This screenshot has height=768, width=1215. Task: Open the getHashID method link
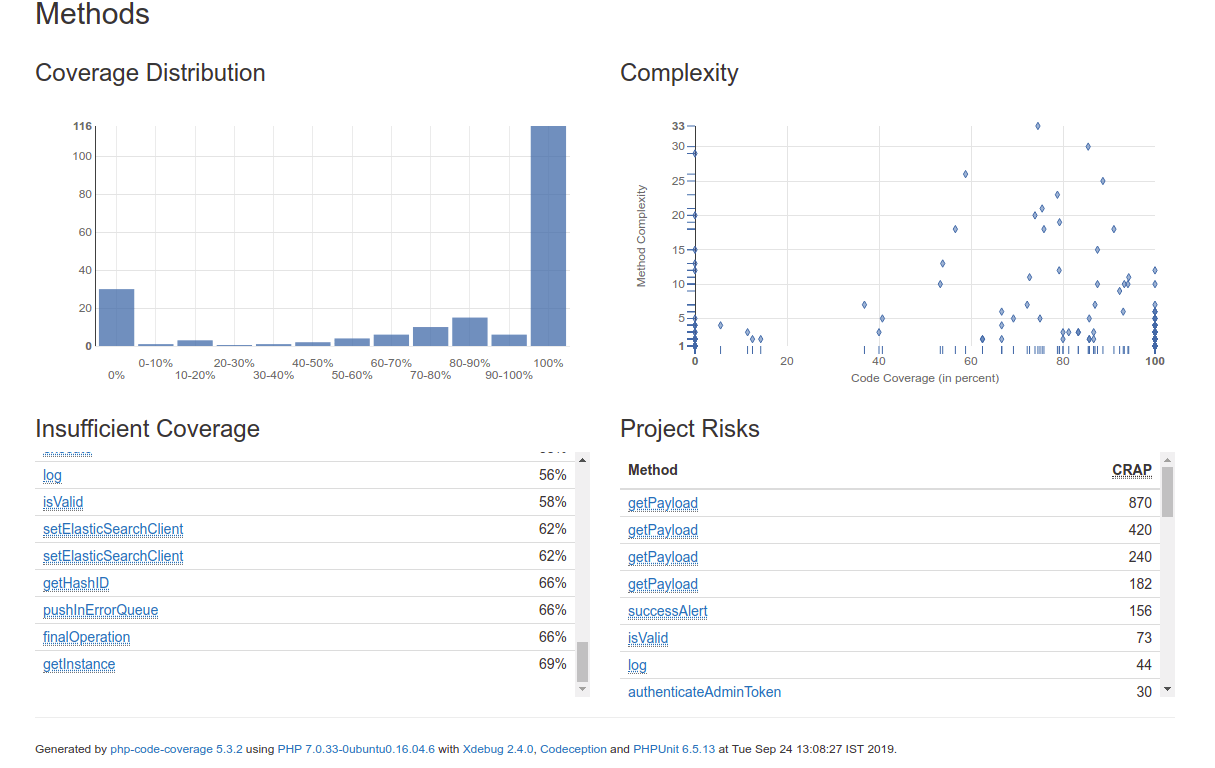(x=76, y=583)
